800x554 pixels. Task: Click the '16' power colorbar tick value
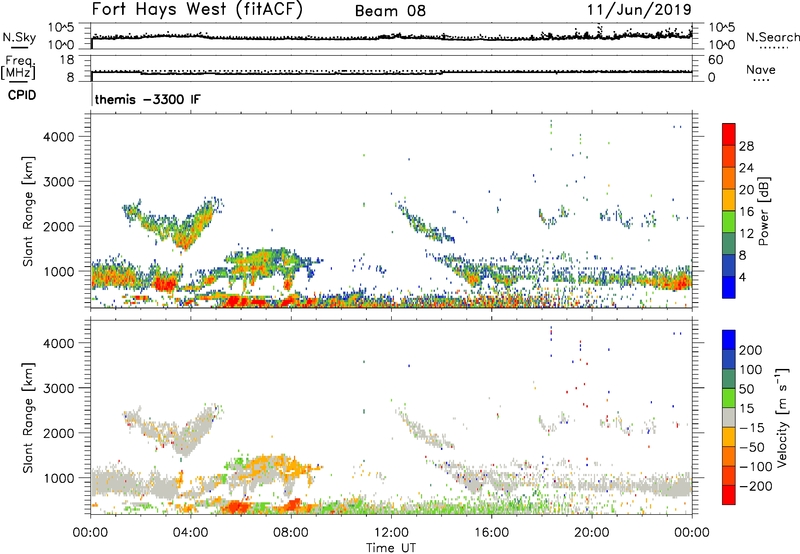[746, 212]
